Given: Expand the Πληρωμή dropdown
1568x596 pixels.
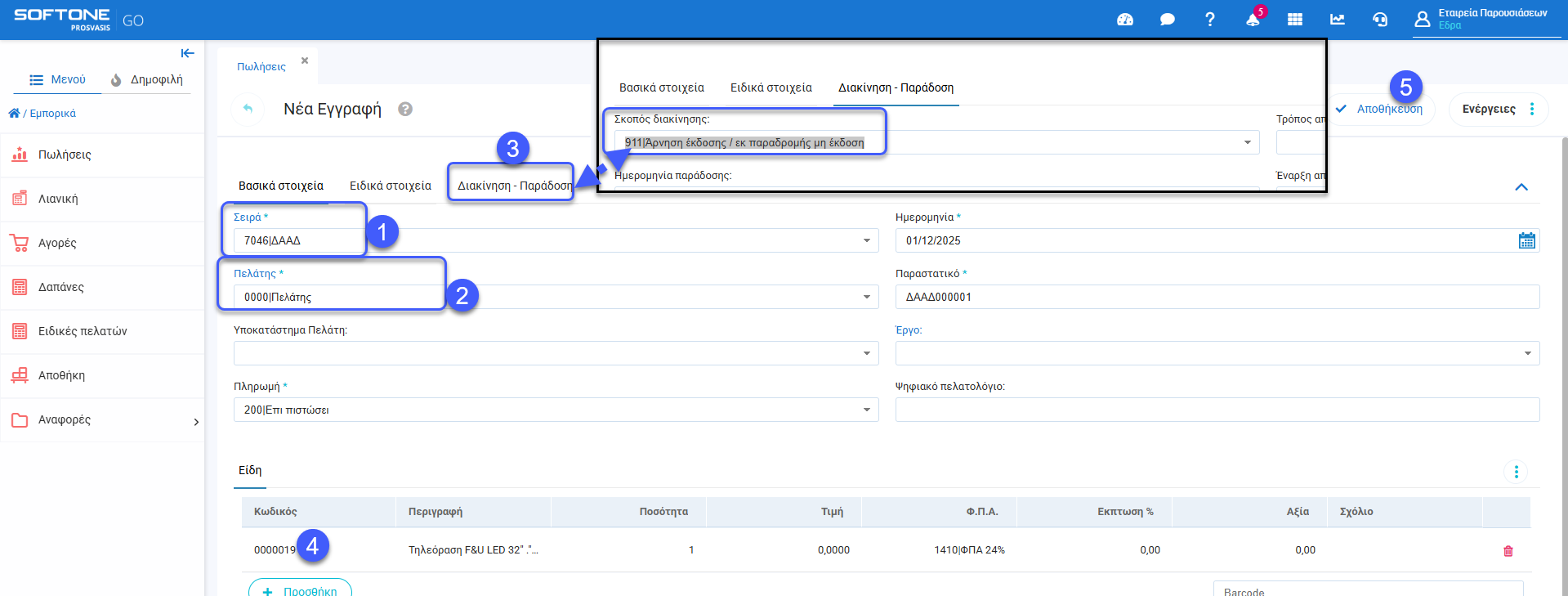Looking at the screenshot, I should [866, 410].
